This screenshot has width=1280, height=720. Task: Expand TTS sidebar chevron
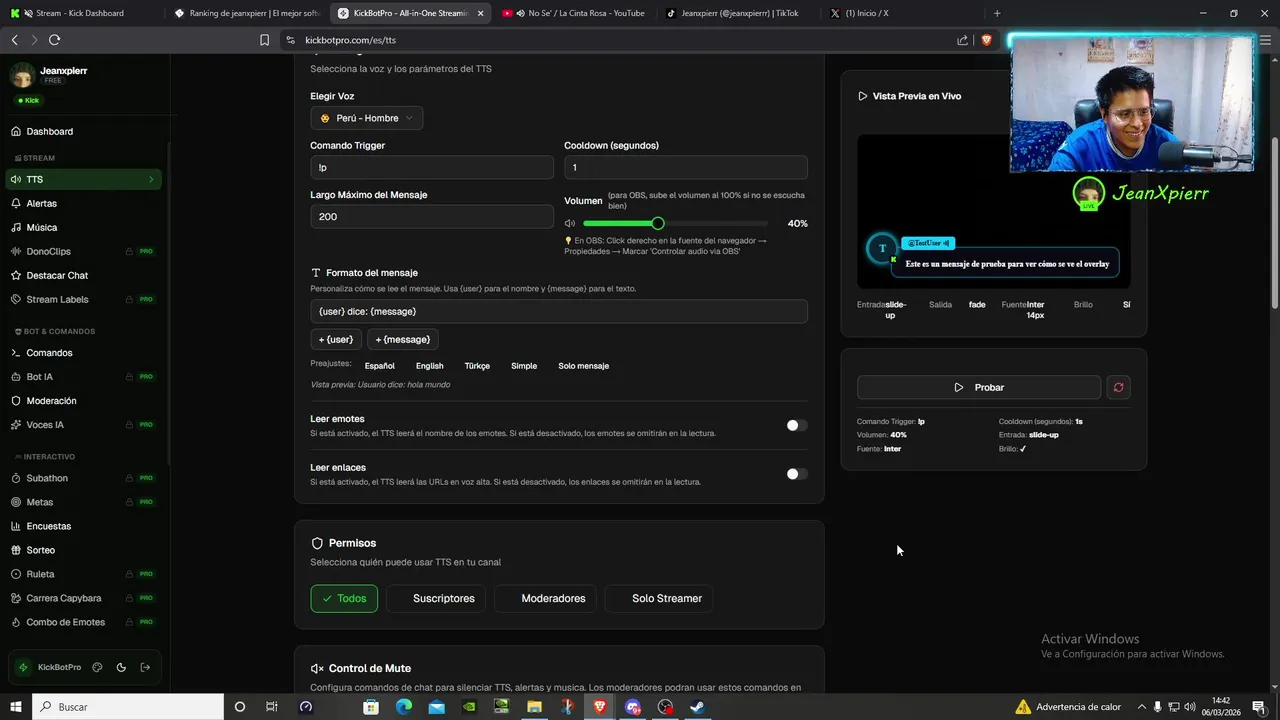[x=151, y=179]
